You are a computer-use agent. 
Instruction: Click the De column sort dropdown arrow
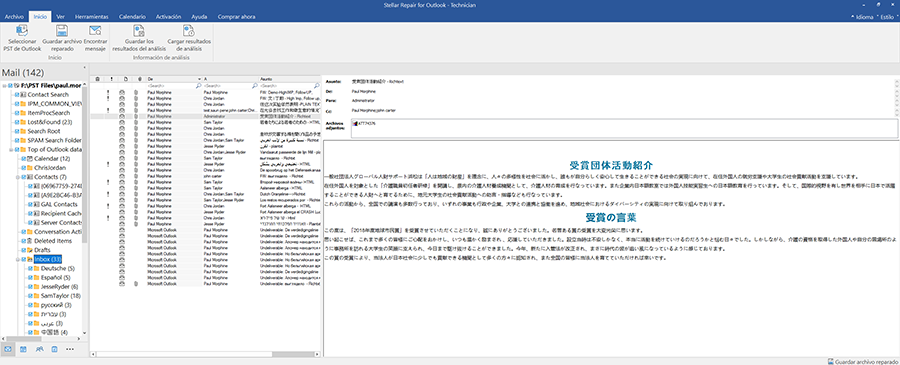pos(200,79)
